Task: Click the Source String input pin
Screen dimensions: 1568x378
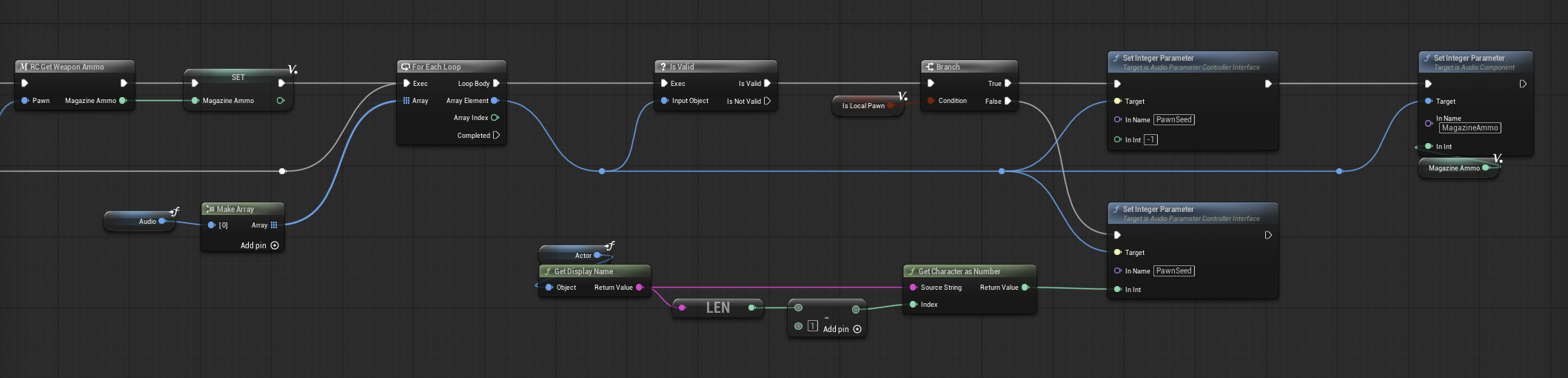Action: coord(913,288)
